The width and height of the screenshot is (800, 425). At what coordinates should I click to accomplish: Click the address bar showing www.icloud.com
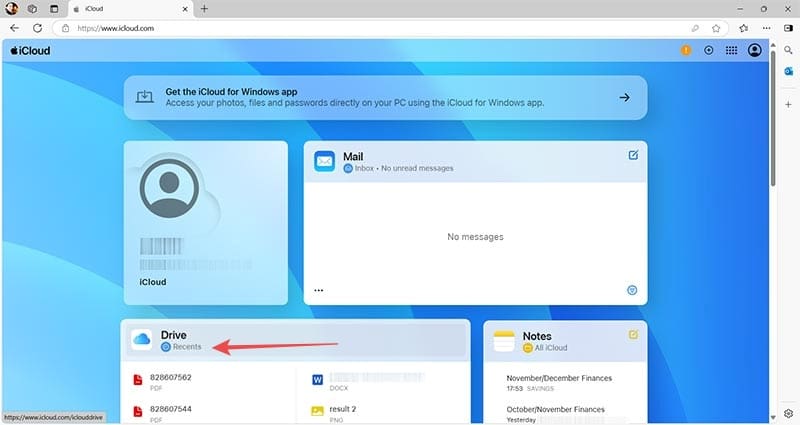[300, 28]
